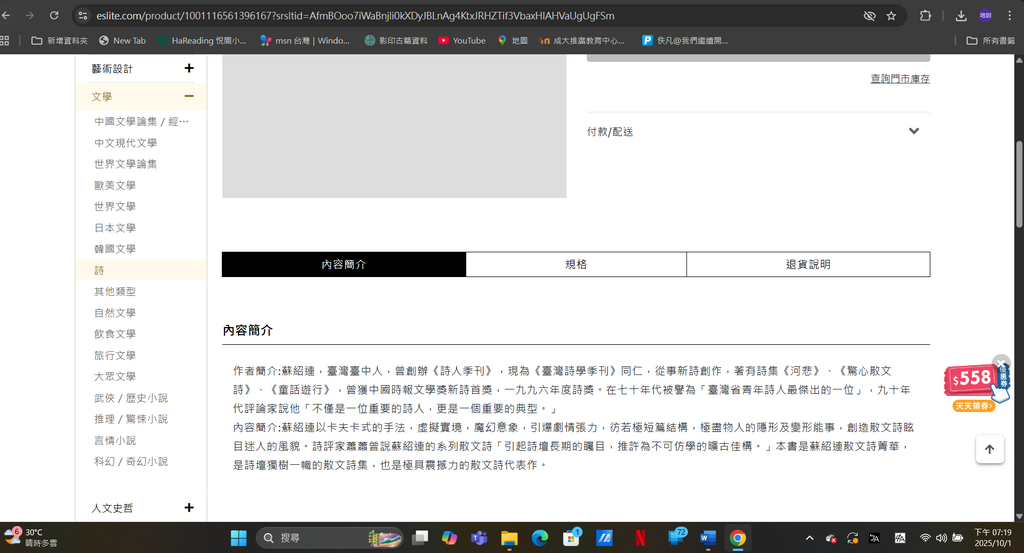Screen dimensions: 1024x553
Task: Expand the 人文史哲 category
Action: (189, 508)
